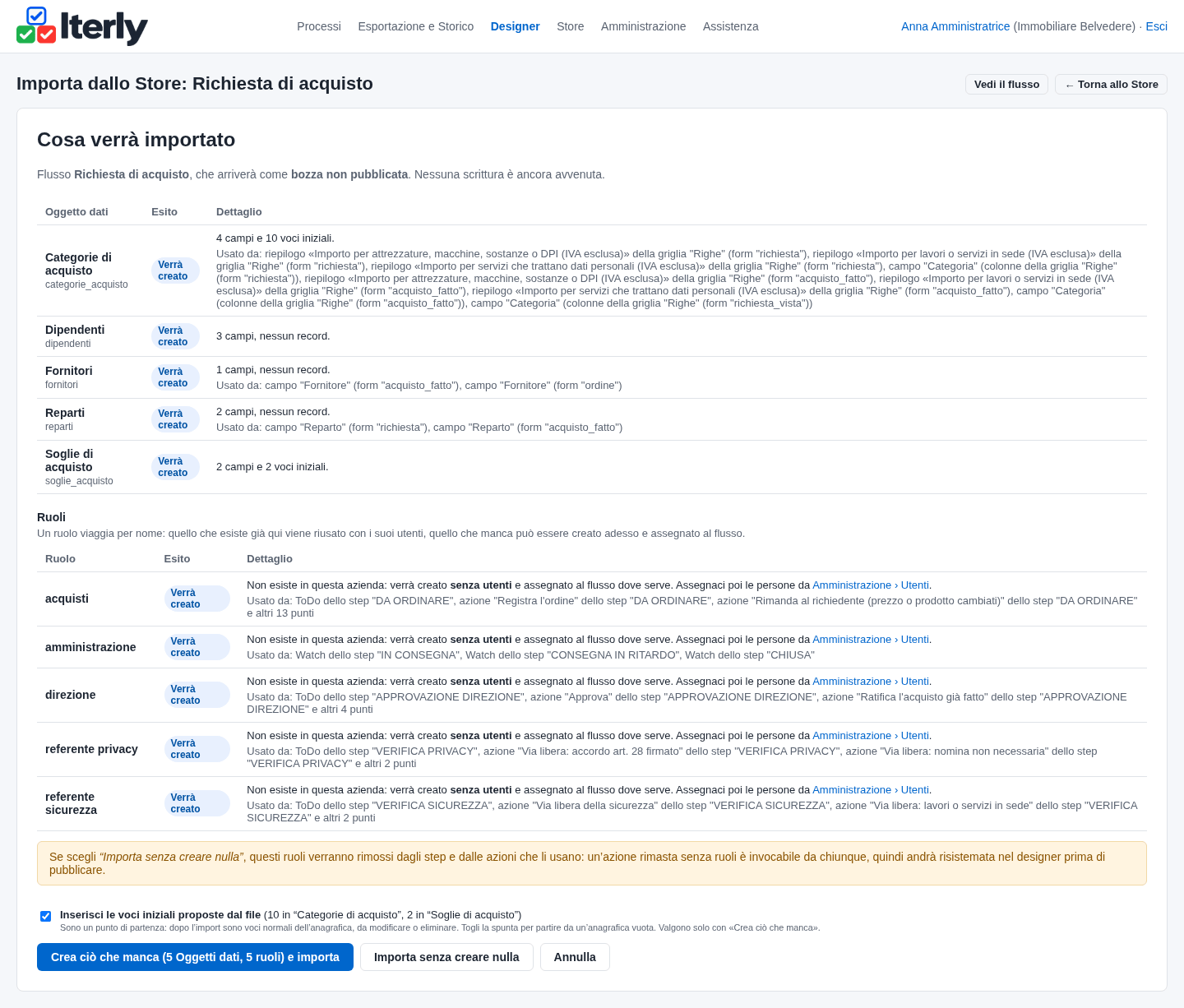1184x1008 pixels.
Task: Click 'Verrà creato' badge for Fornitori
Action: pyautogui.click(x=175, y=377)
